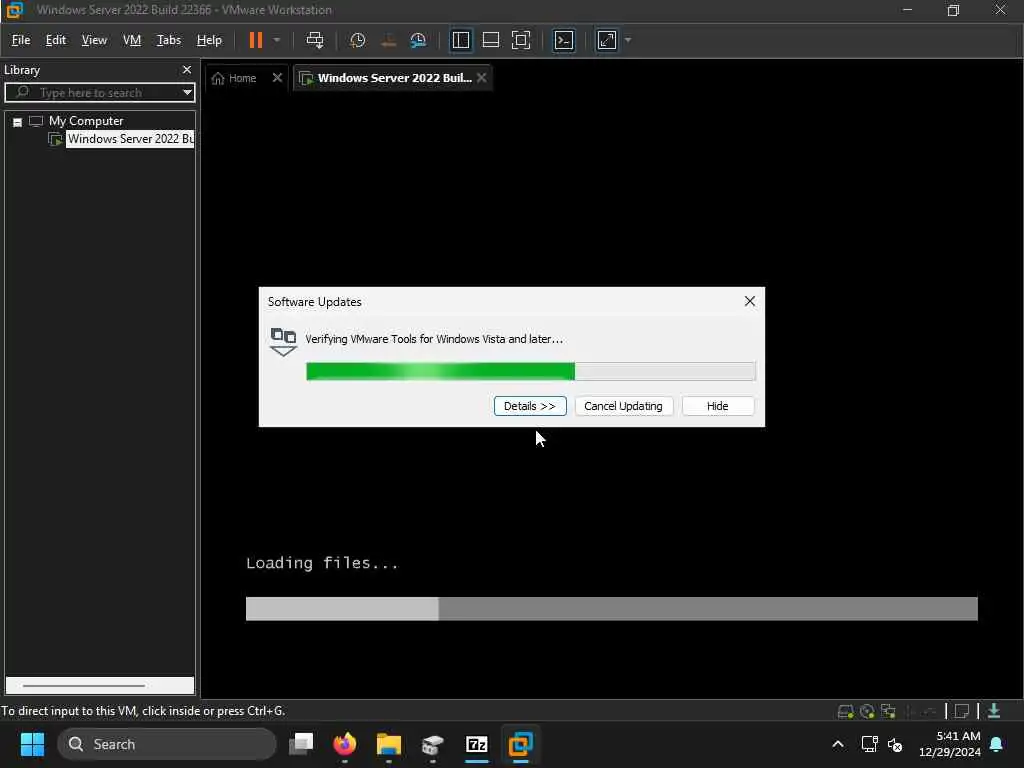
Task: Click the CD/DVD drive status bar icon
Action: point(867,711)
